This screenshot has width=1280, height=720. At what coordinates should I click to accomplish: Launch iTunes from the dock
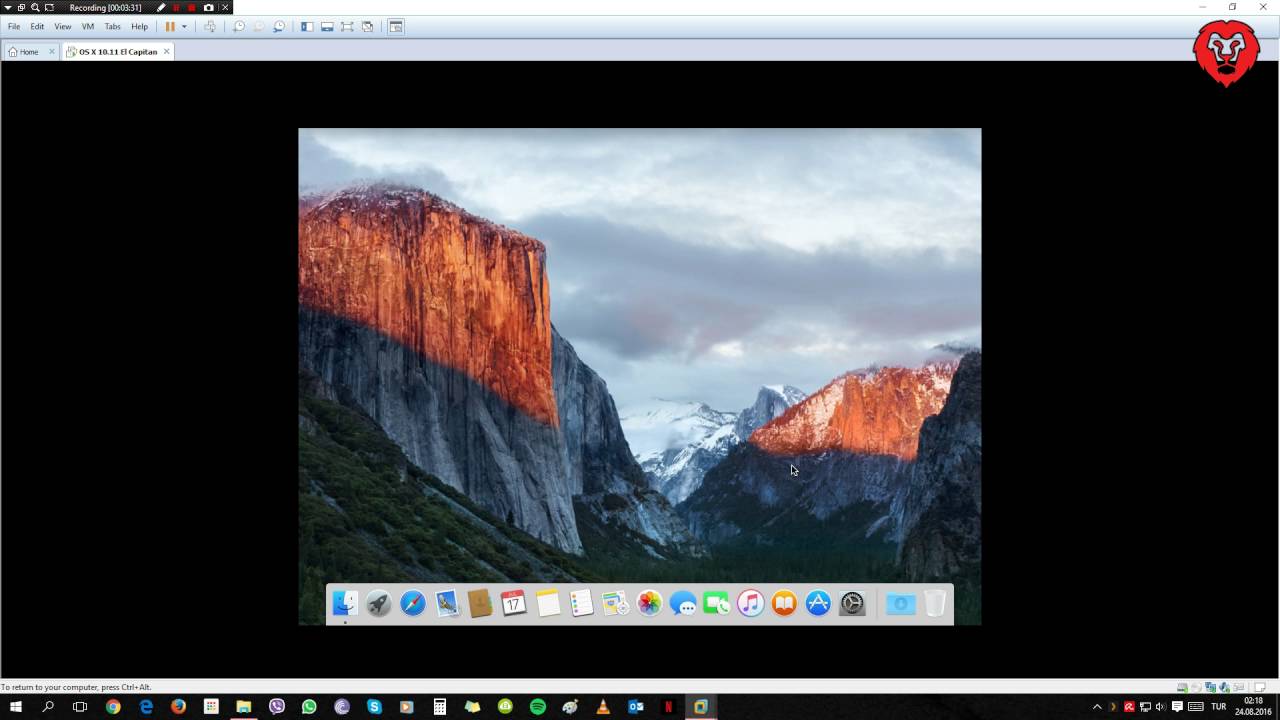pyautogui.click(x=751, y=603)
